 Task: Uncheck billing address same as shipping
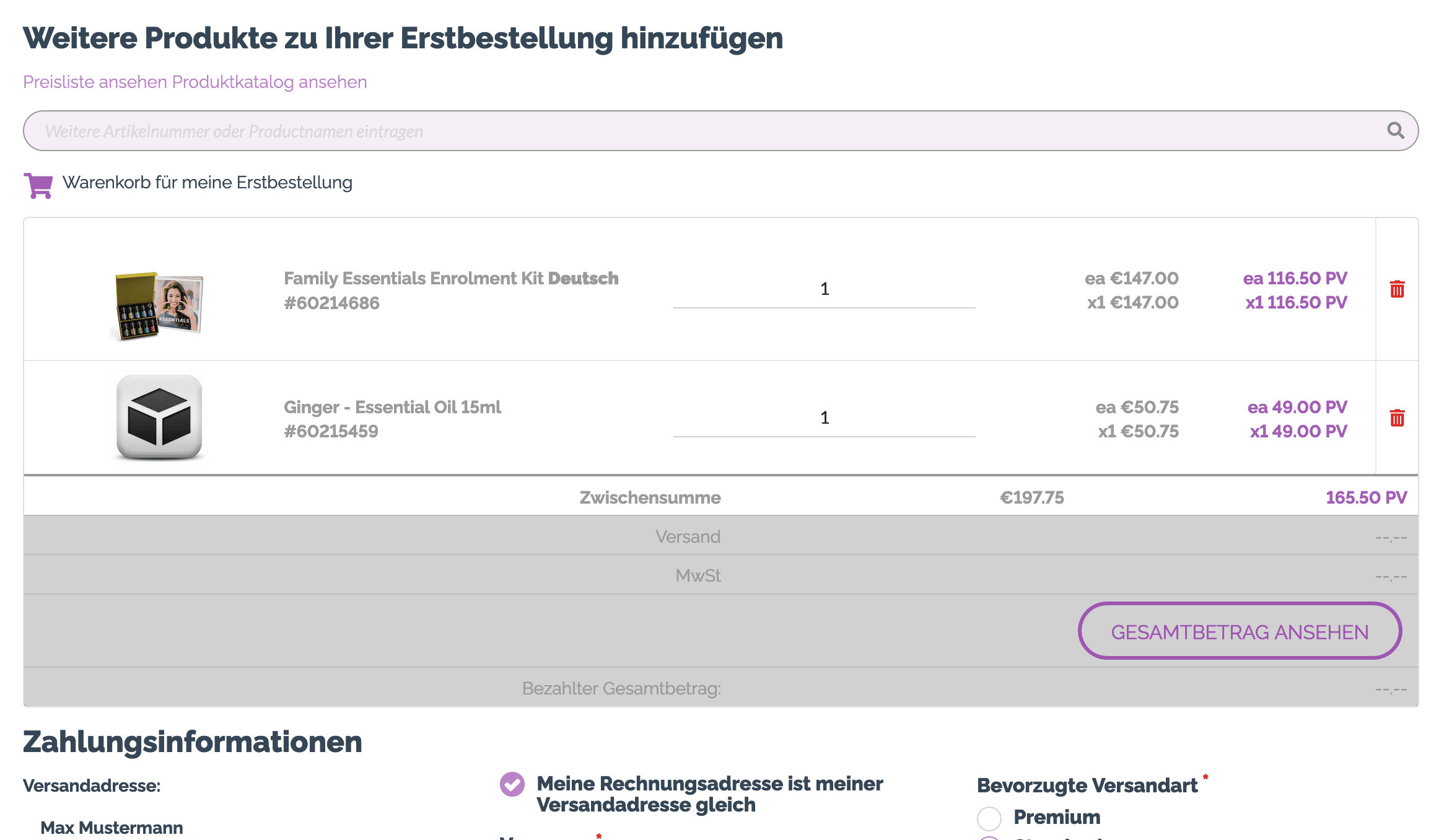coord(512,784)
